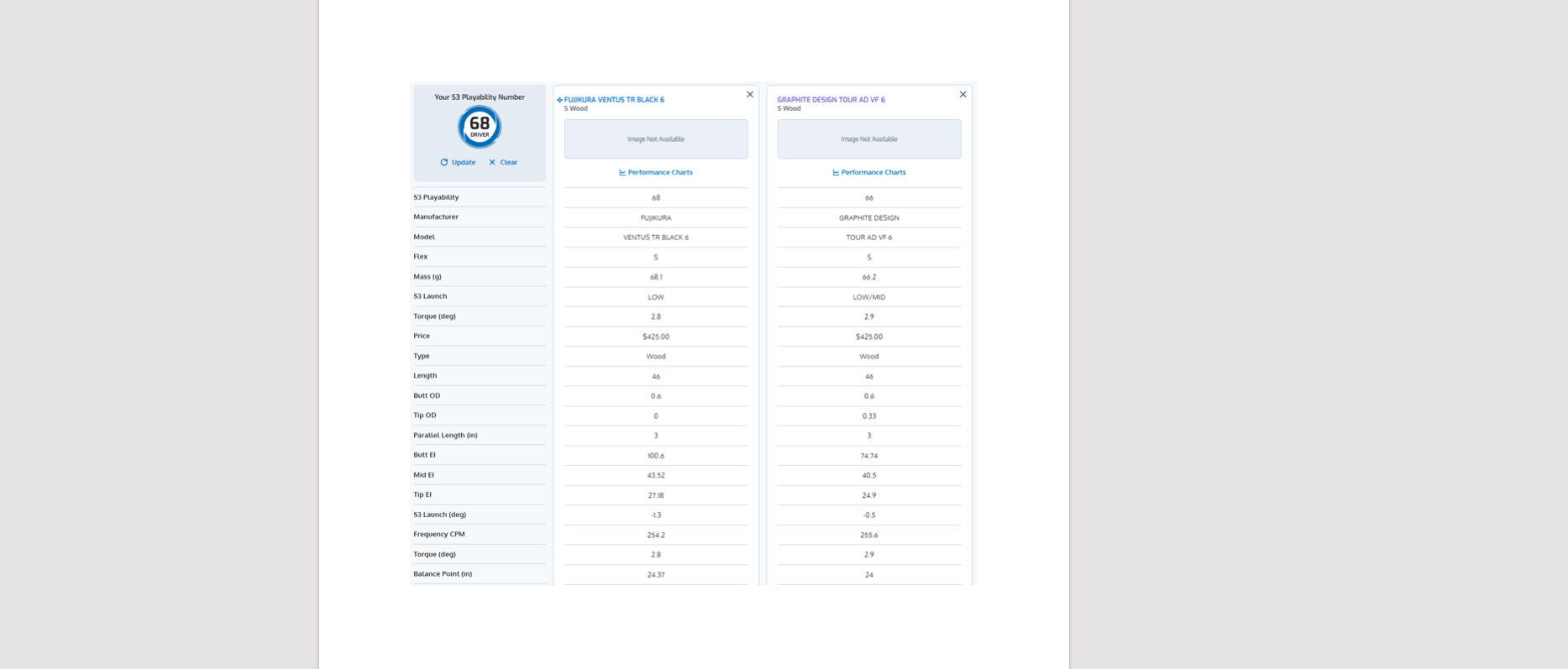Image resolution: width=1568 pixels, height=669 pixels.
Task: Select the Balance Point (in) row label
Action: tap(443, 574)
